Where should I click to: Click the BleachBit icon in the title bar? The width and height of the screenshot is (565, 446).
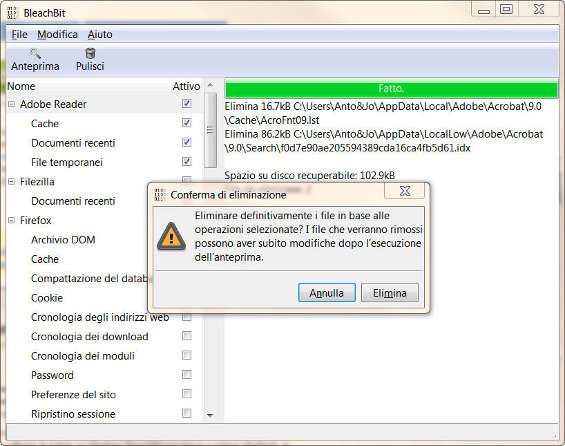point(12,13)
